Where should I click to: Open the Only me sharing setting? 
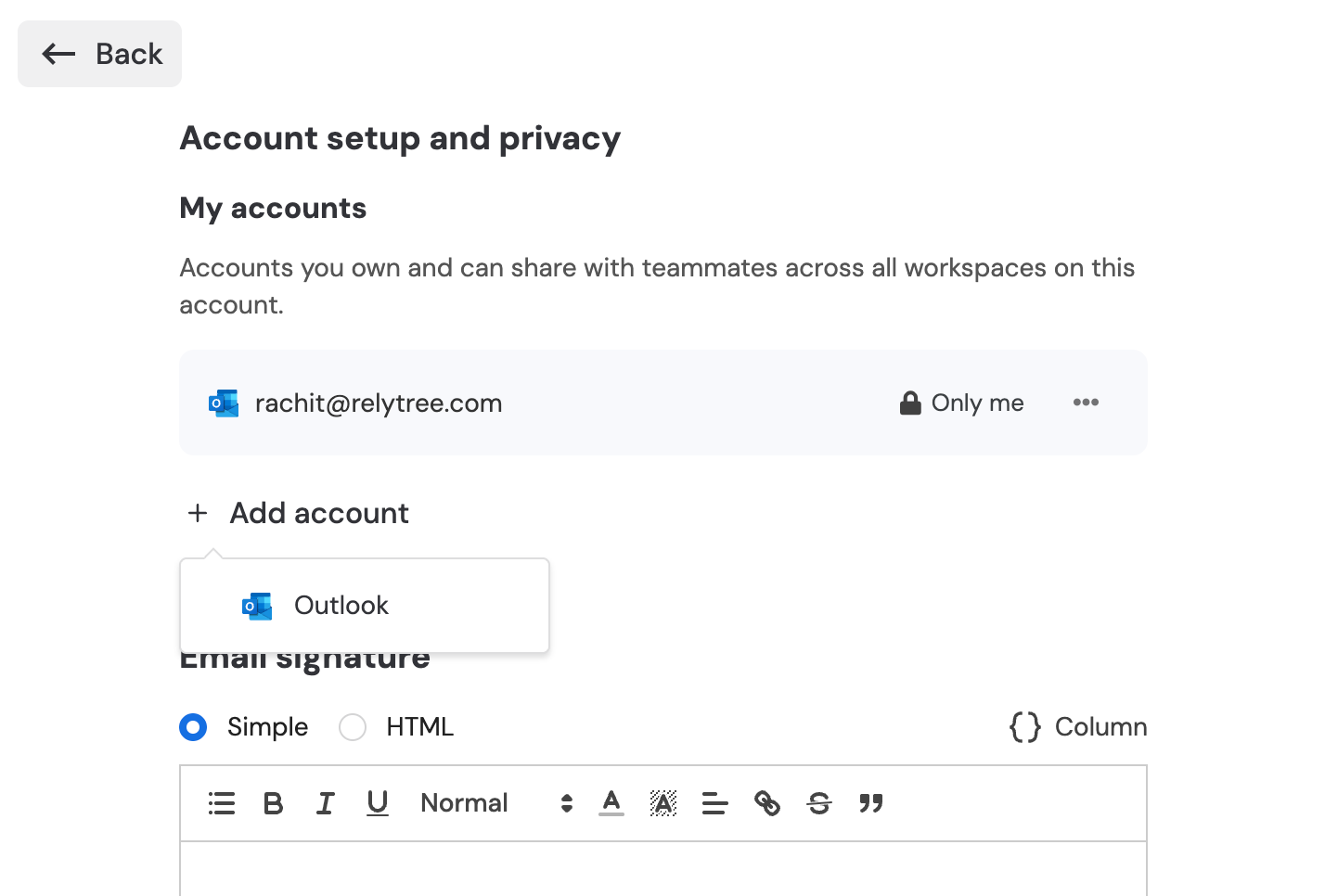coord(962,403)
